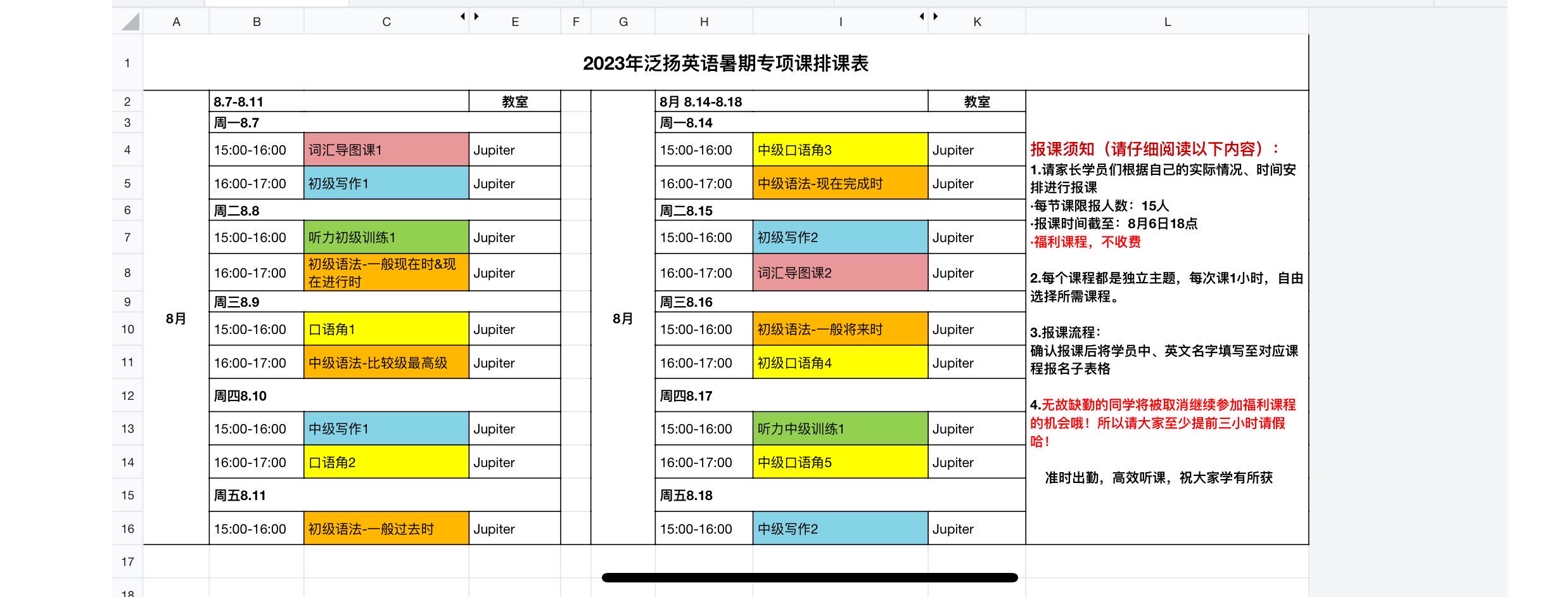The image size is (1568, 597).
Task: Select the 口语角2 cell
Action: [386, 462]
